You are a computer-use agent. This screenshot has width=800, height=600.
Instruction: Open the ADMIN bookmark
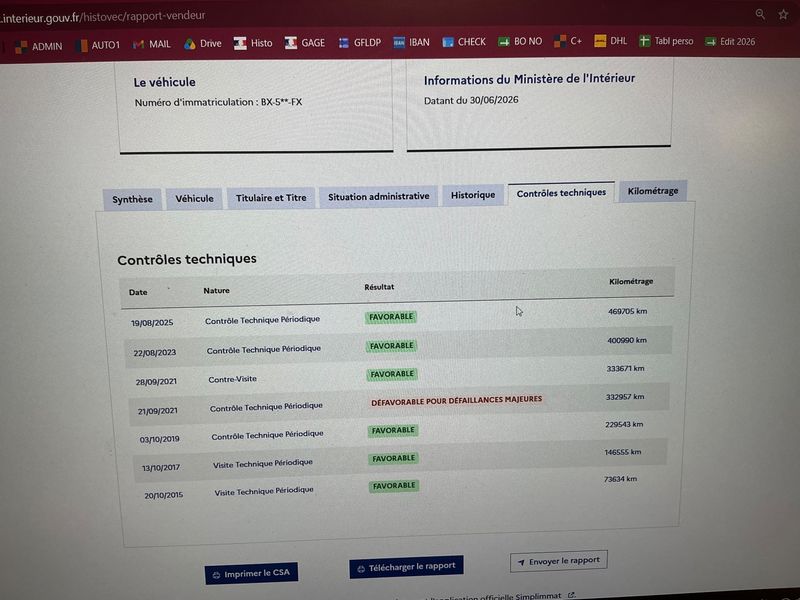tap(39, 46)
